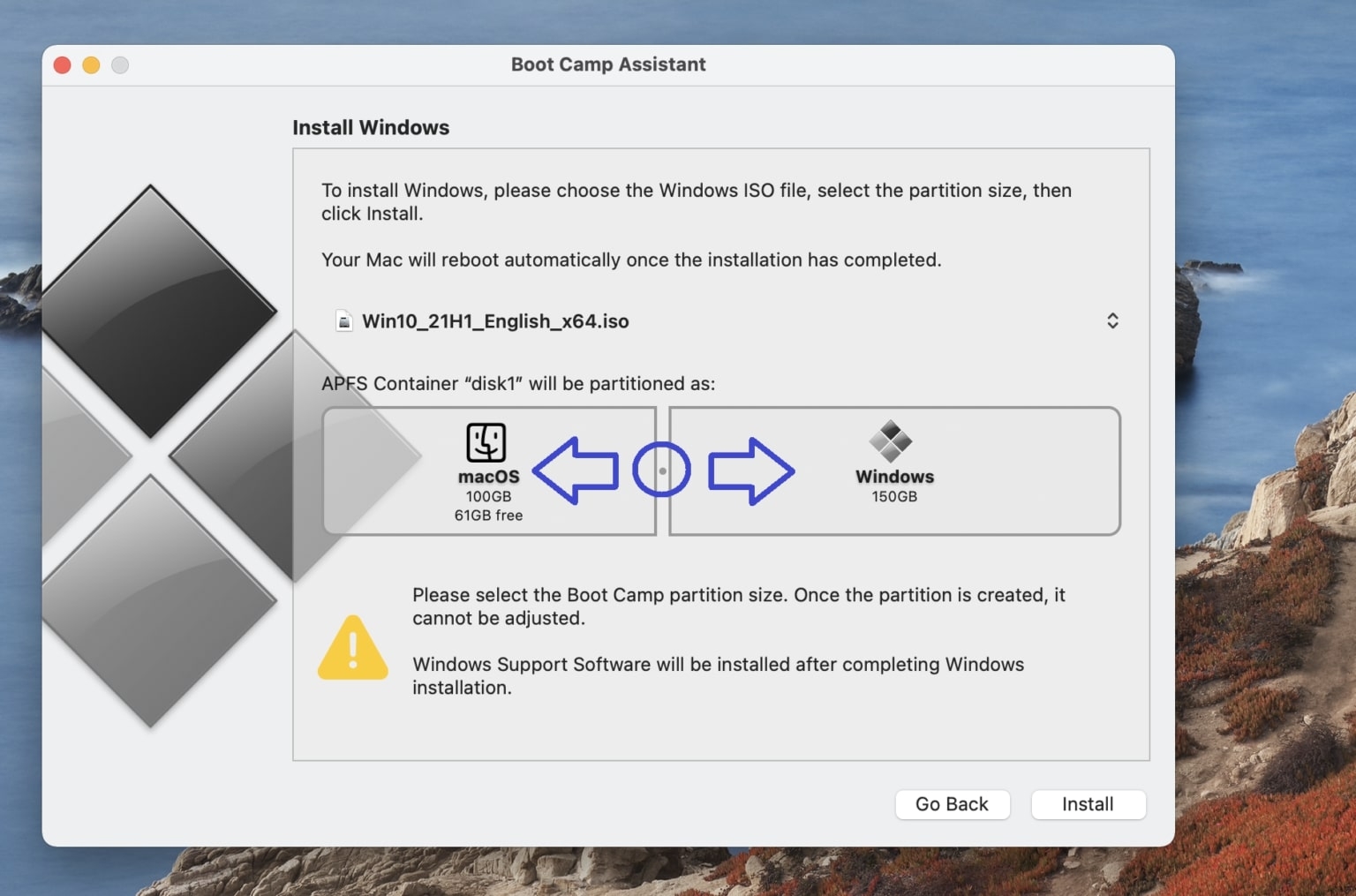Click the 61GB free text

[488, 516]
